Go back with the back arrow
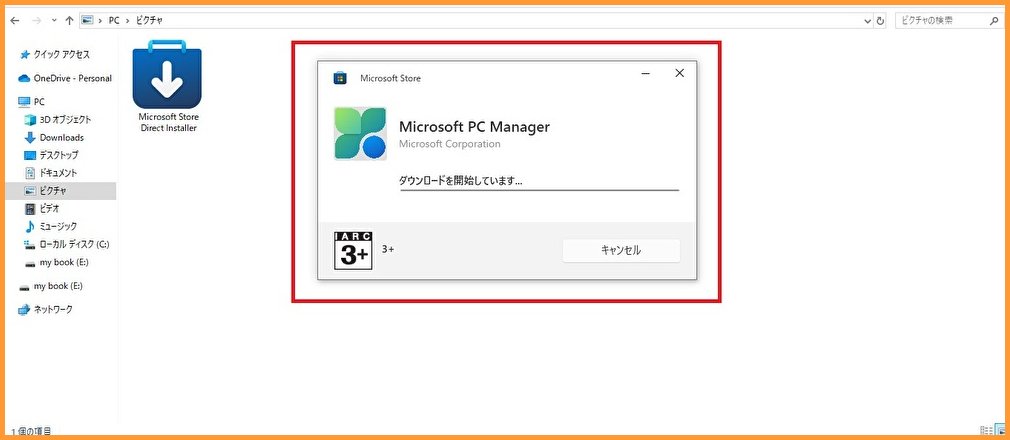Image resolution: width=1010 pixels, height=440 pixels. pyautogui.click(x=15, y=21)
